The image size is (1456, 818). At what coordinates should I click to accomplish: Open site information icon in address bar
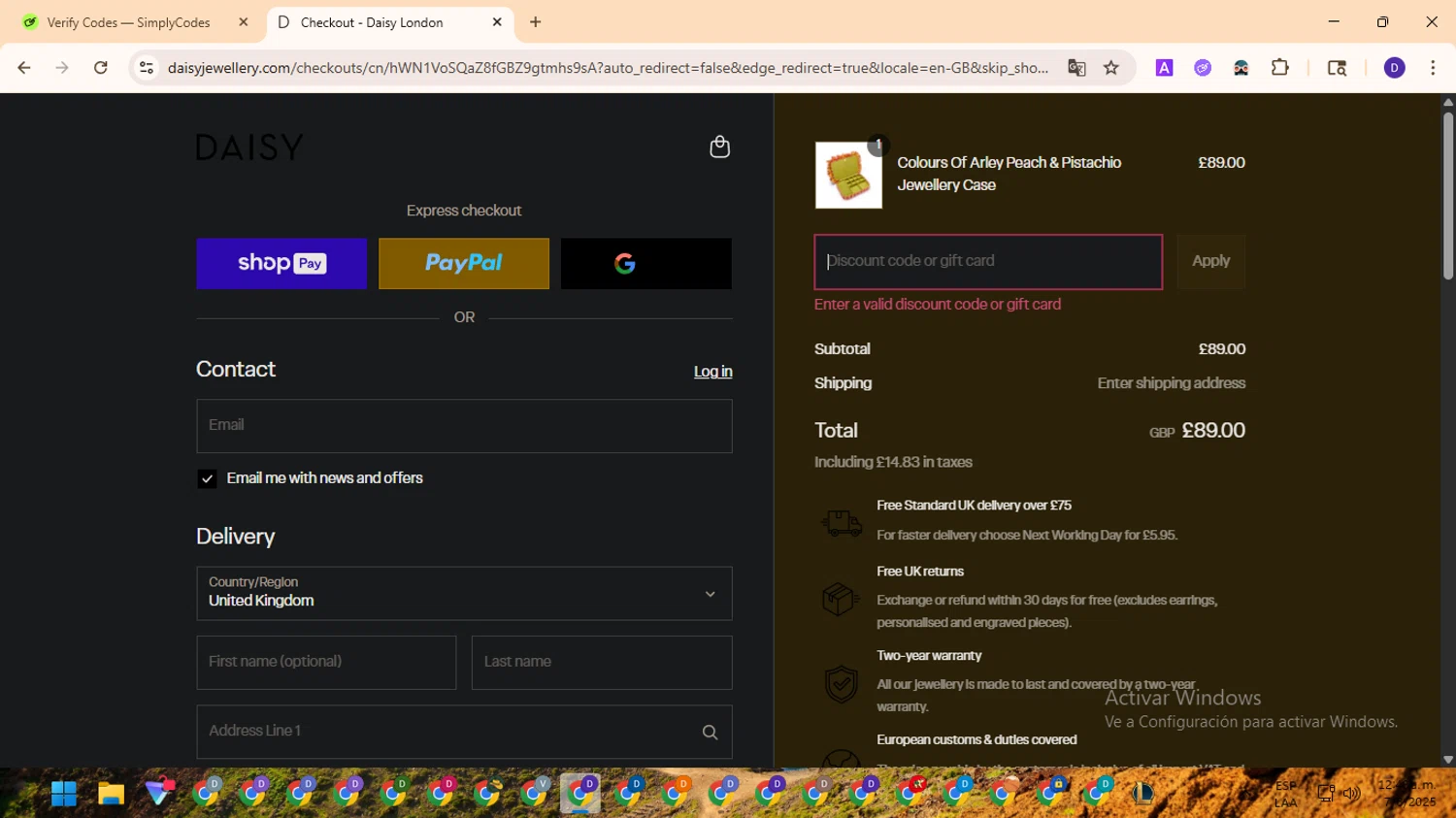point(147,68)
